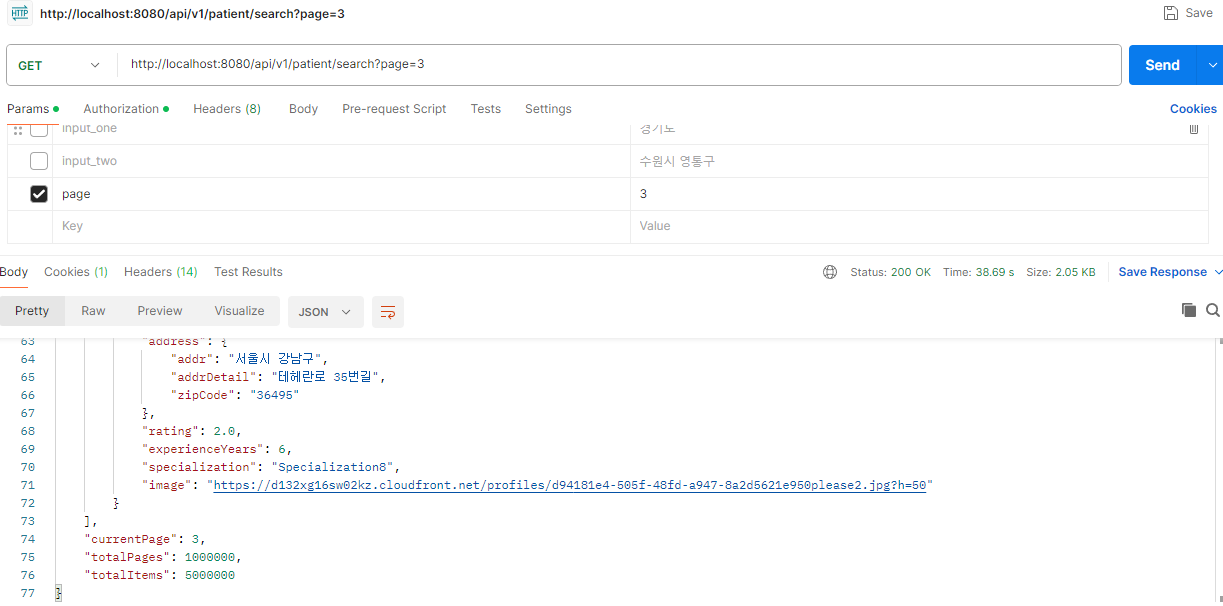1223x606 pixels.
Task: Click the Status: 200 OK text
Action: 890,272
